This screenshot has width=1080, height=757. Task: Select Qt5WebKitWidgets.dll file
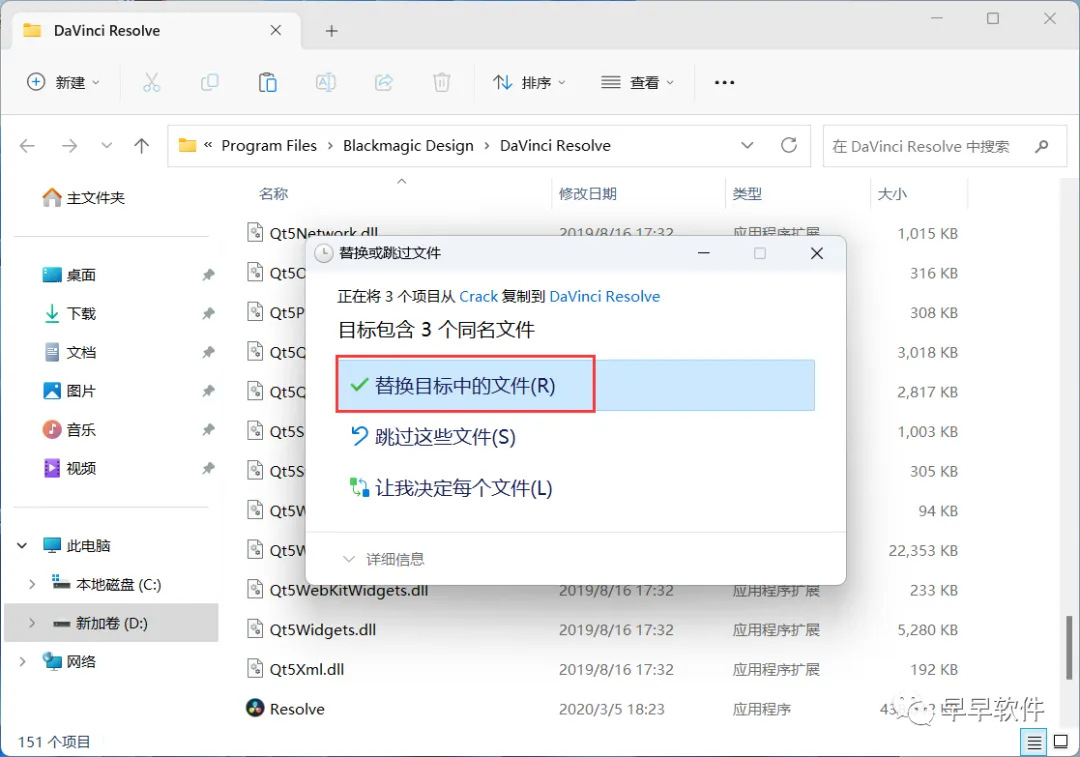tap(349, 590)
